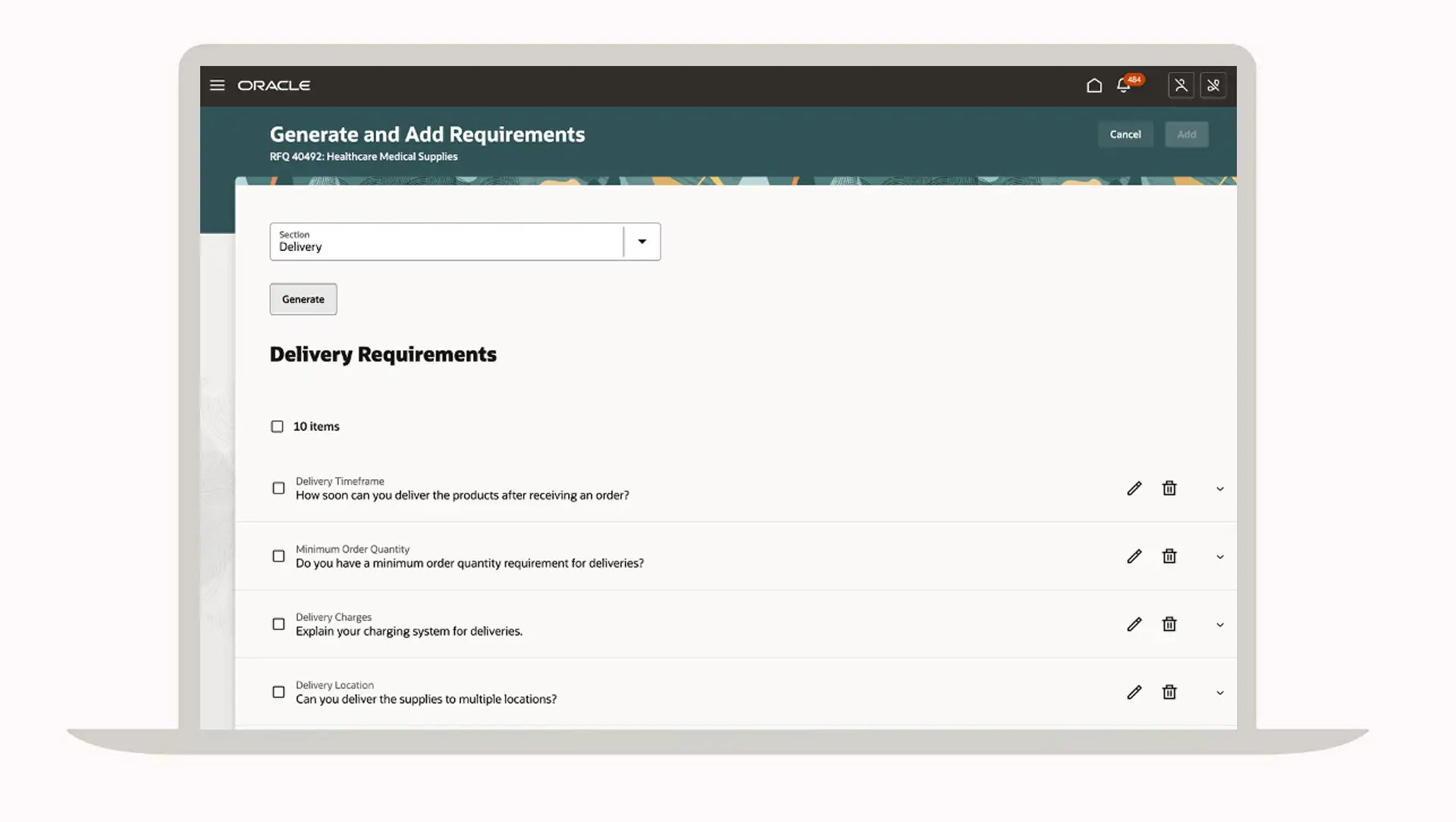Edit the Delivery Timeframe requirement
Viewport: 1456px width, 822px height.
pyautogui.click(x=1134, y=488)
